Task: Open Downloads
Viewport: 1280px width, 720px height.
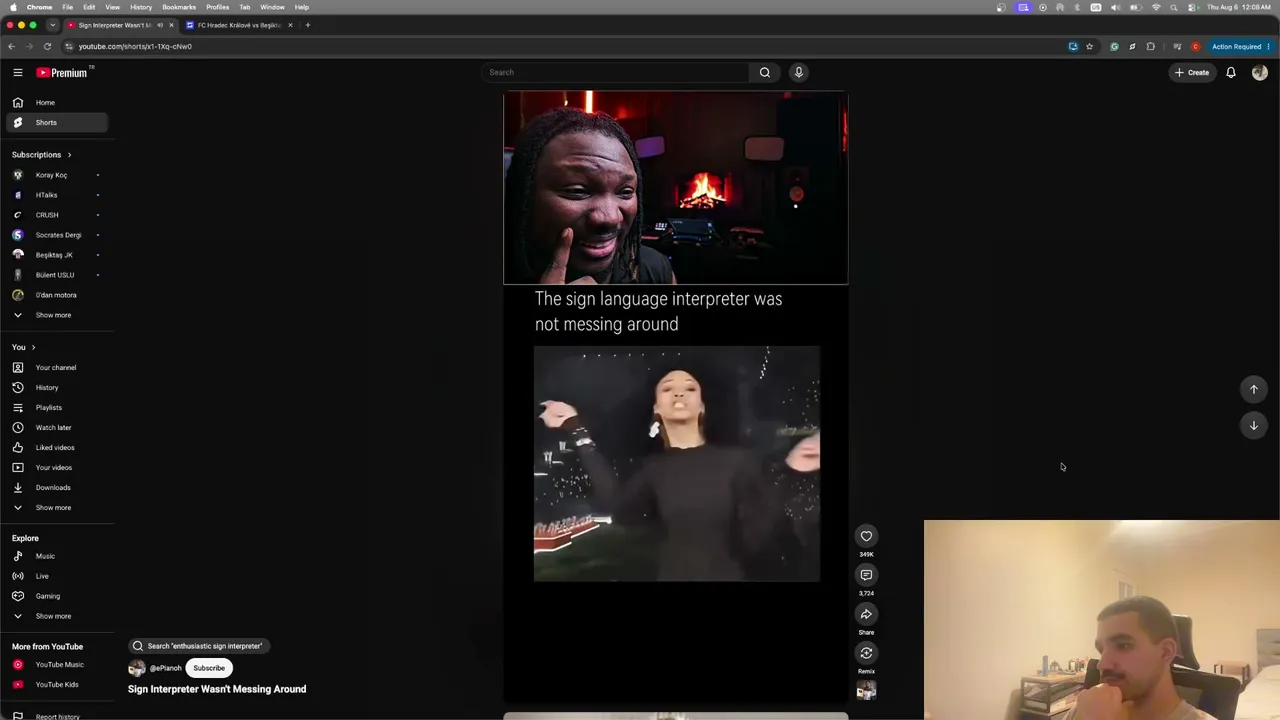Action: pos(56,487)
